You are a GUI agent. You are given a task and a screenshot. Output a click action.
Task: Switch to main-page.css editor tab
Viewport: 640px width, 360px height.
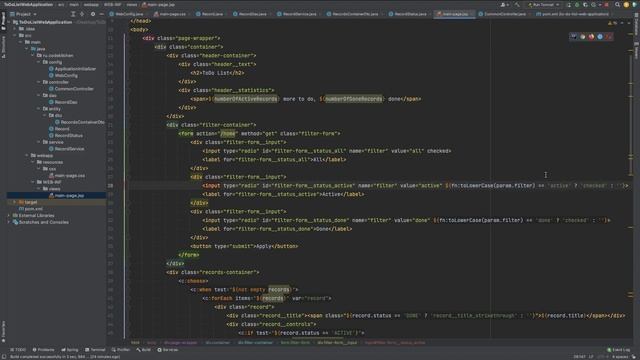pyautogui.click(x=170, y=14)
